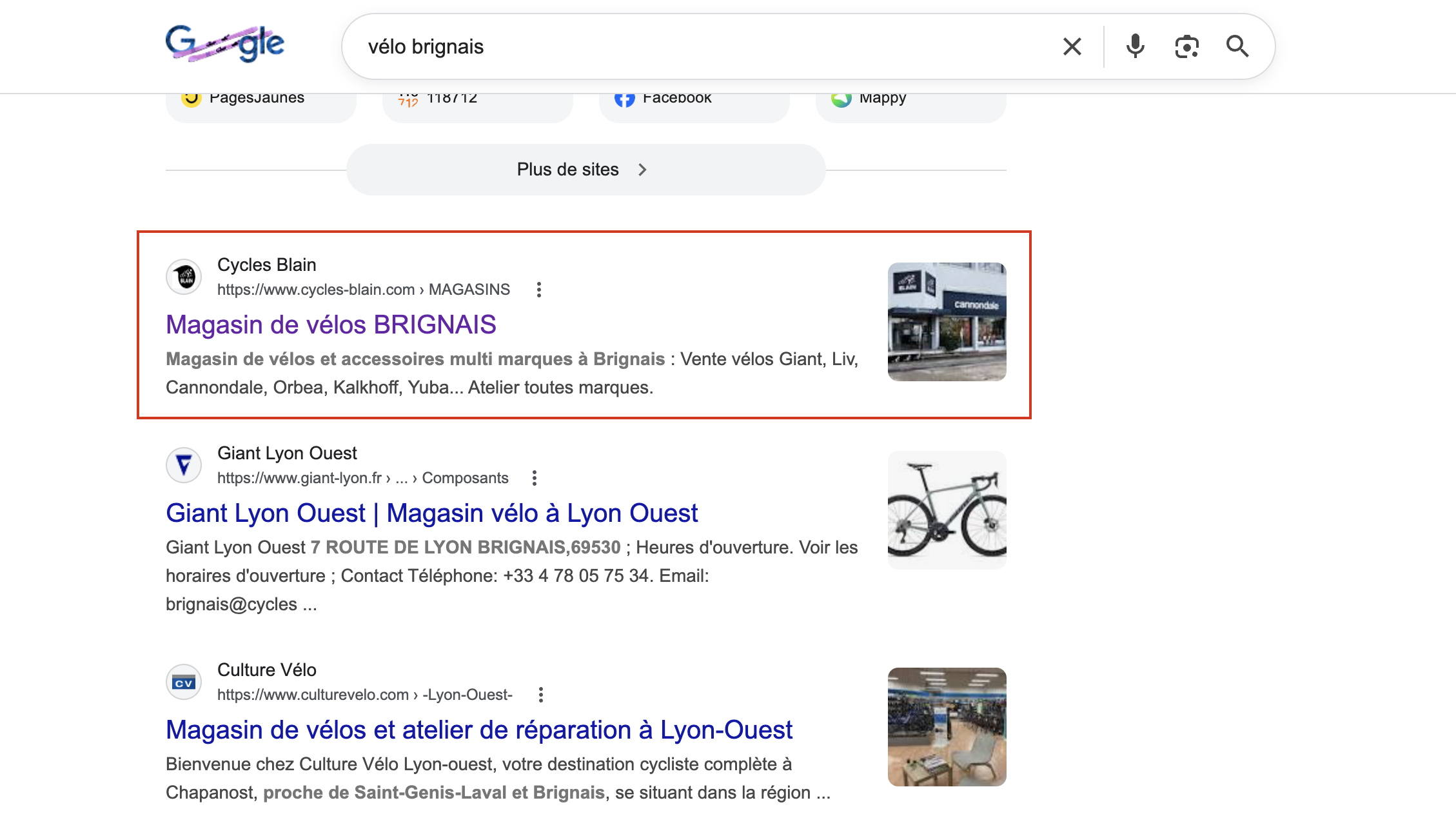Submit search with magnifying glass icon

(1237, 46)
